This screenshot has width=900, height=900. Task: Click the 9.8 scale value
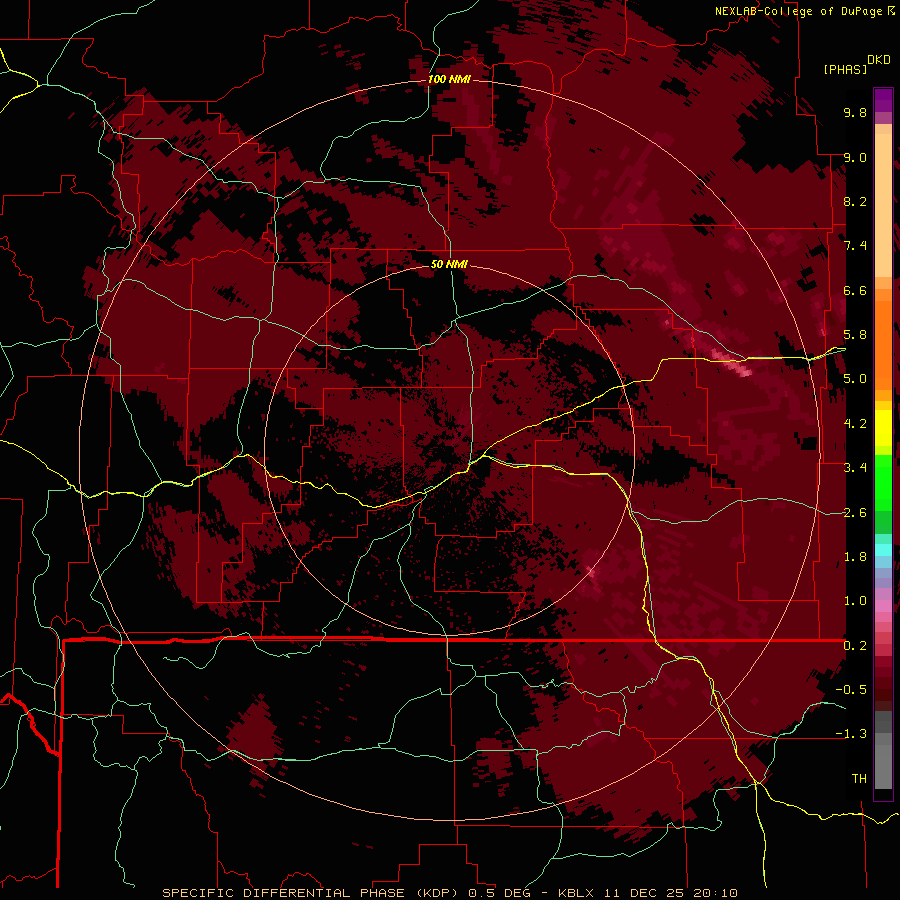click(x=855, y=112)
